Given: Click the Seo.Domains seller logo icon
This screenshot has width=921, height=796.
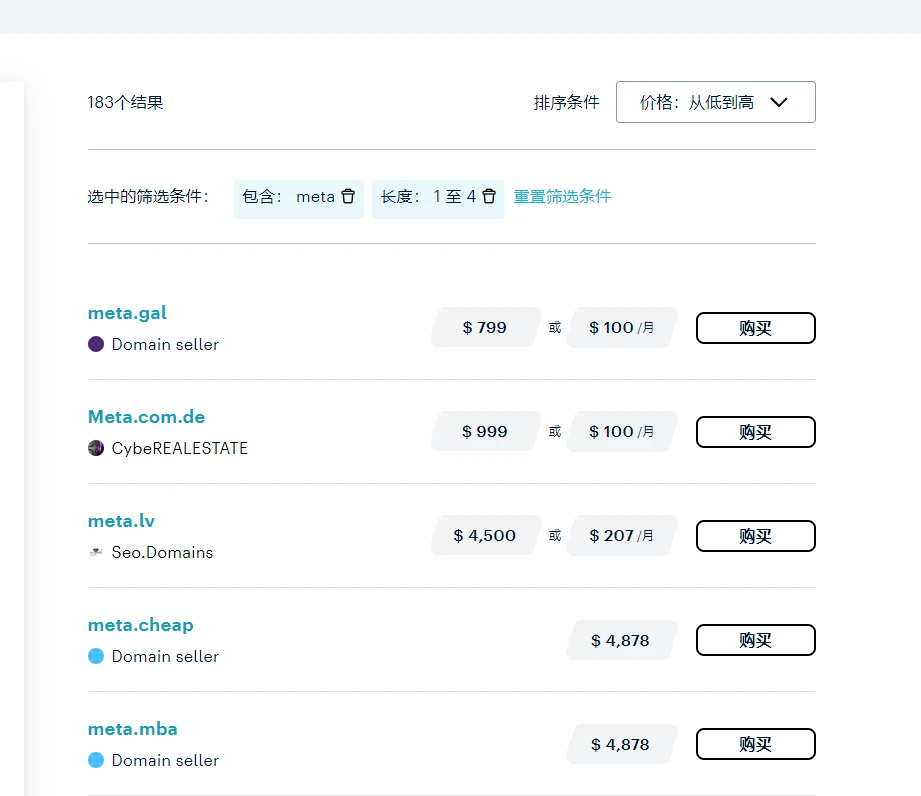Looking at the screenshot, I should pos(96,552).
